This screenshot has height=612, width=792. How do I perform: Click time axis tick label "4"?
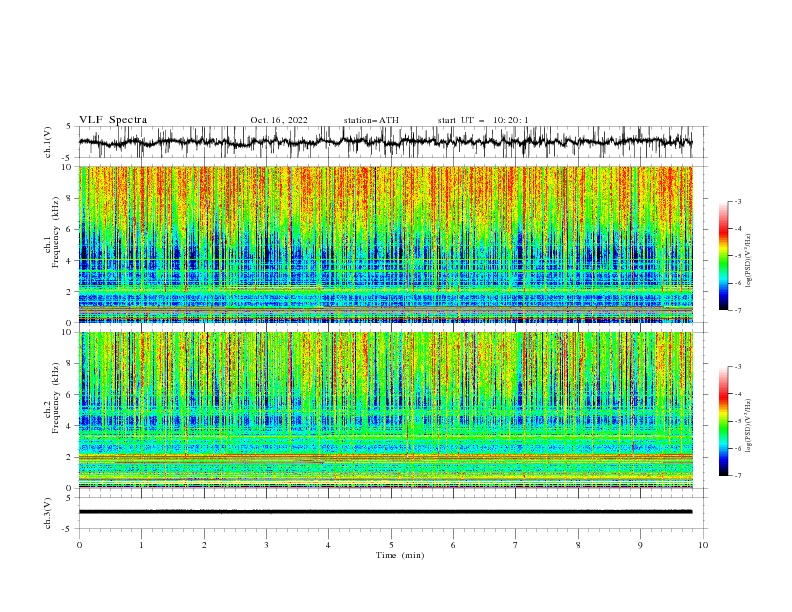(328, 545)
